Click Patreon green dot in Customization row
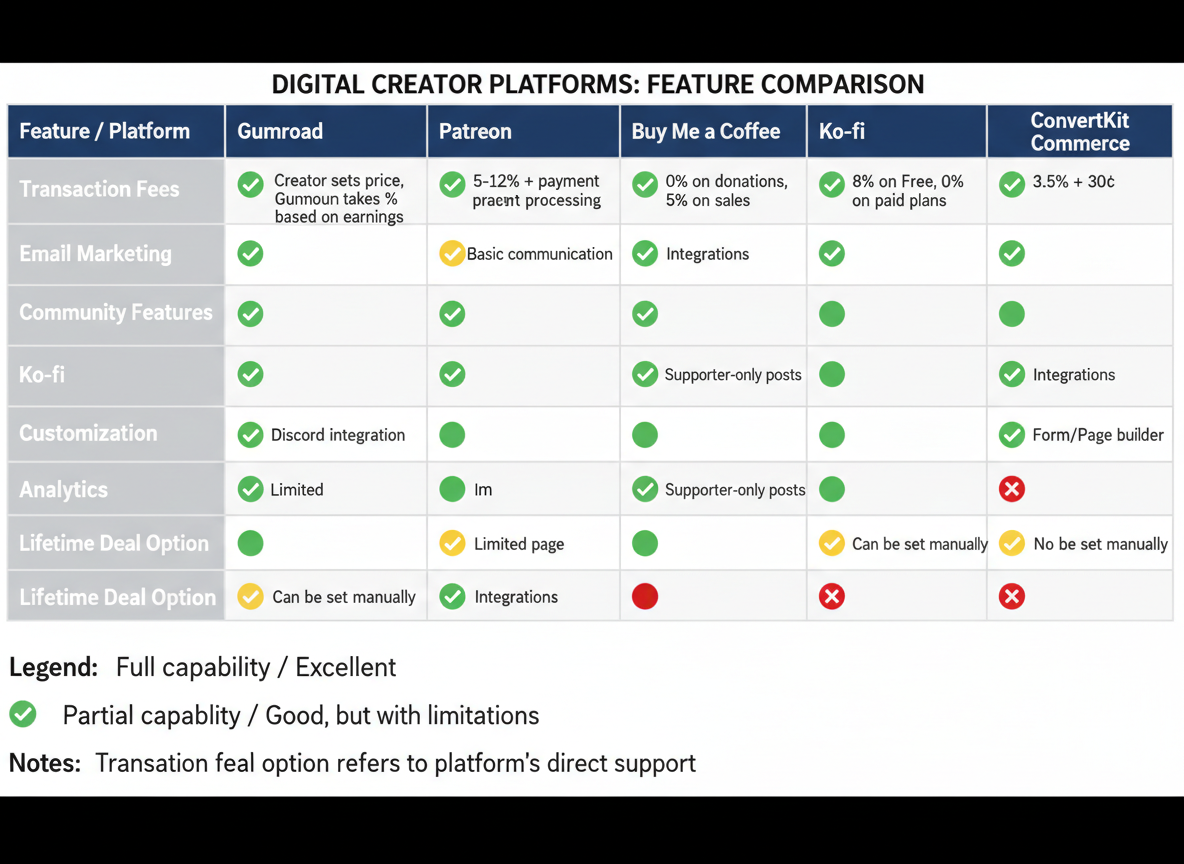Viewport: 1184px width, 864px height. pyautogui.click(x=452, y=435)
